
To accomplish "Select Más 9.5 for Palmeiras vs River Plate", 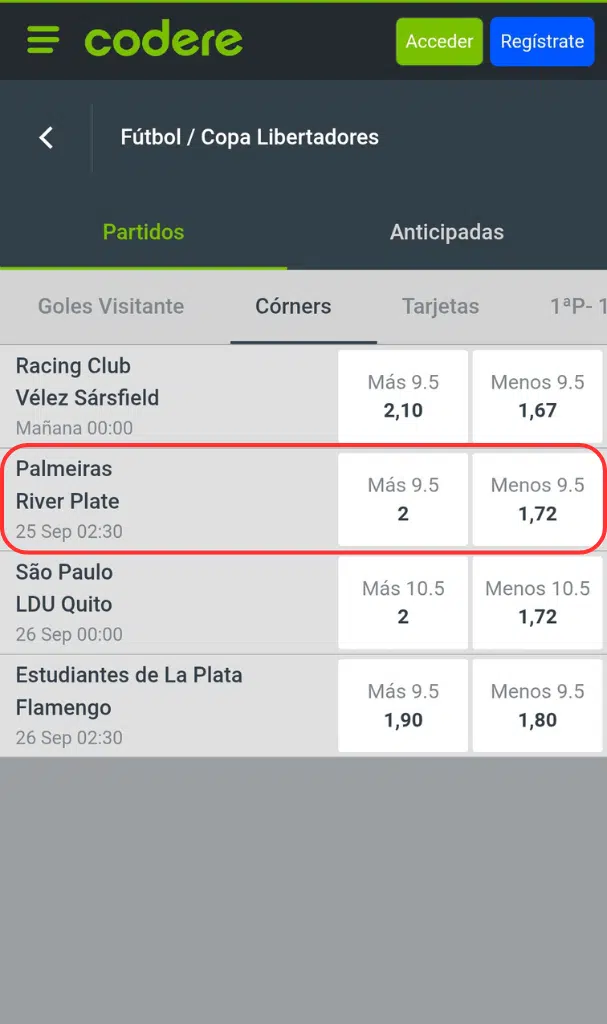I will point(403,499).
